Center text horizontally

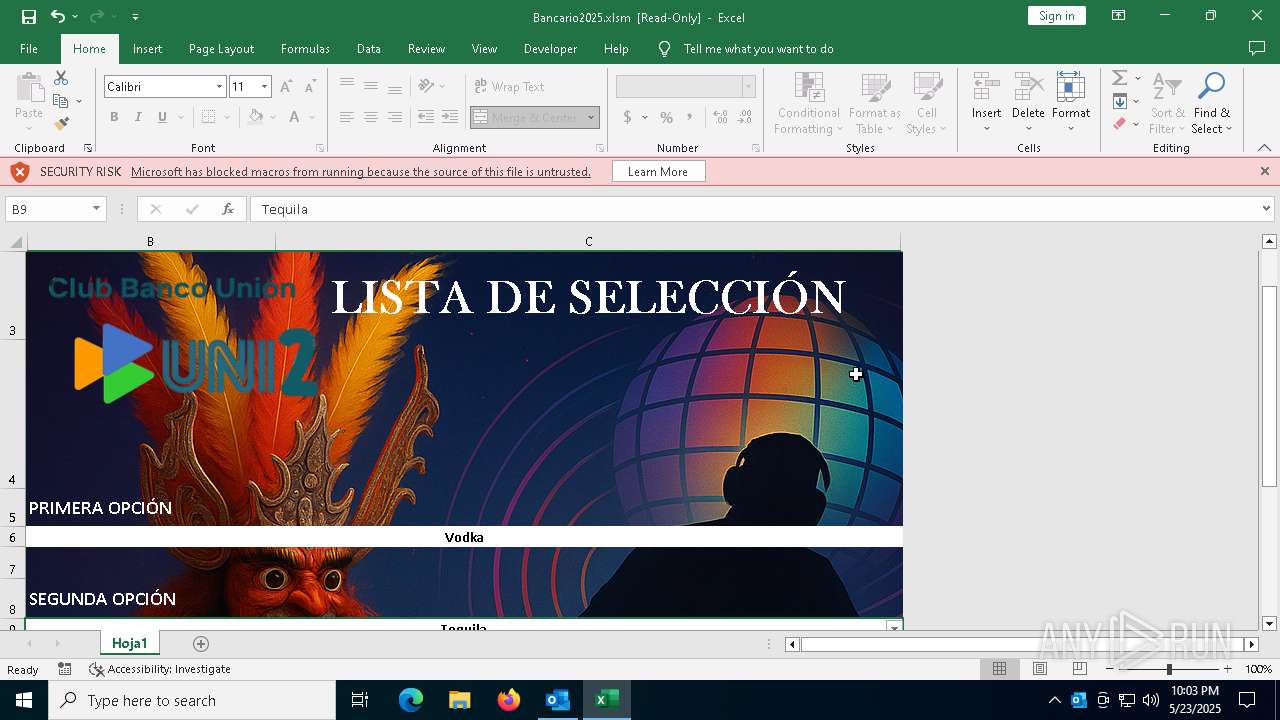[371, 117]
